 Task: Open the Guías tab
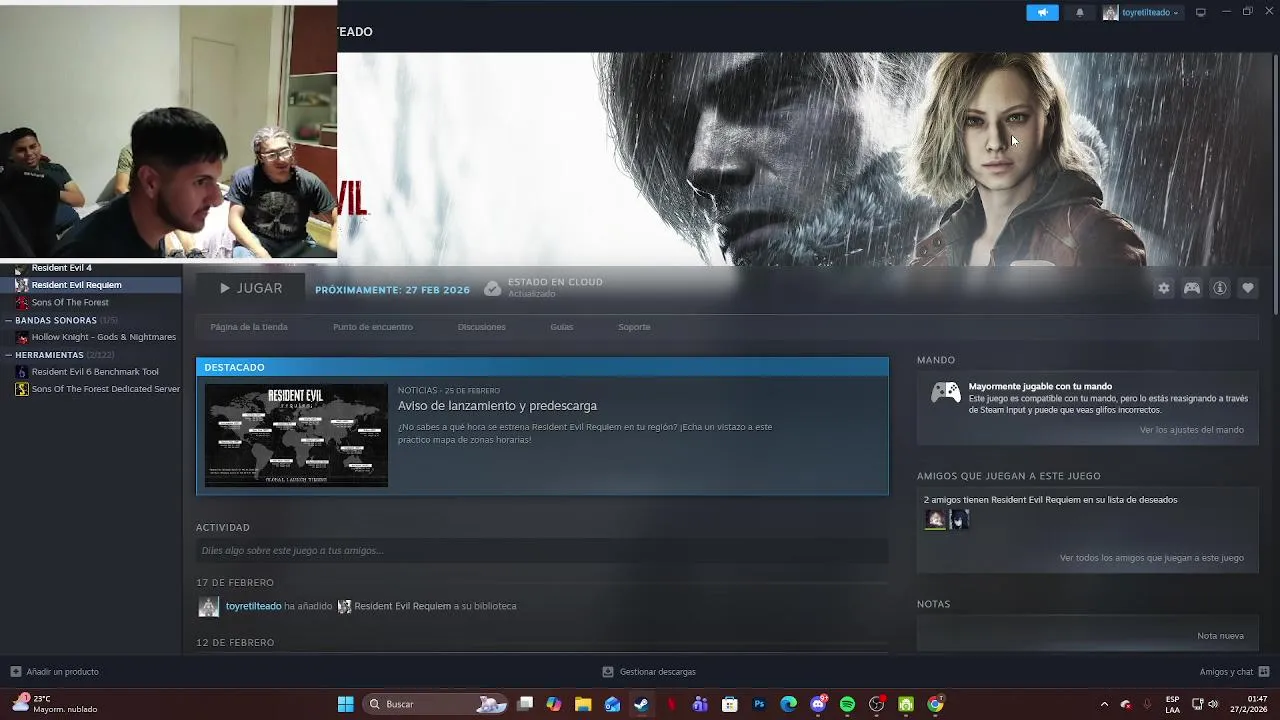[562, 327]
